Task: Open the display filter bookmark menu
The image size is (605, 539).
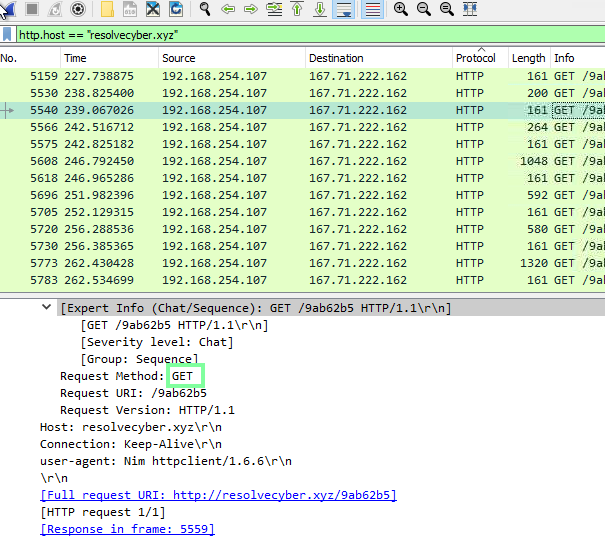Action: (8, 35)
